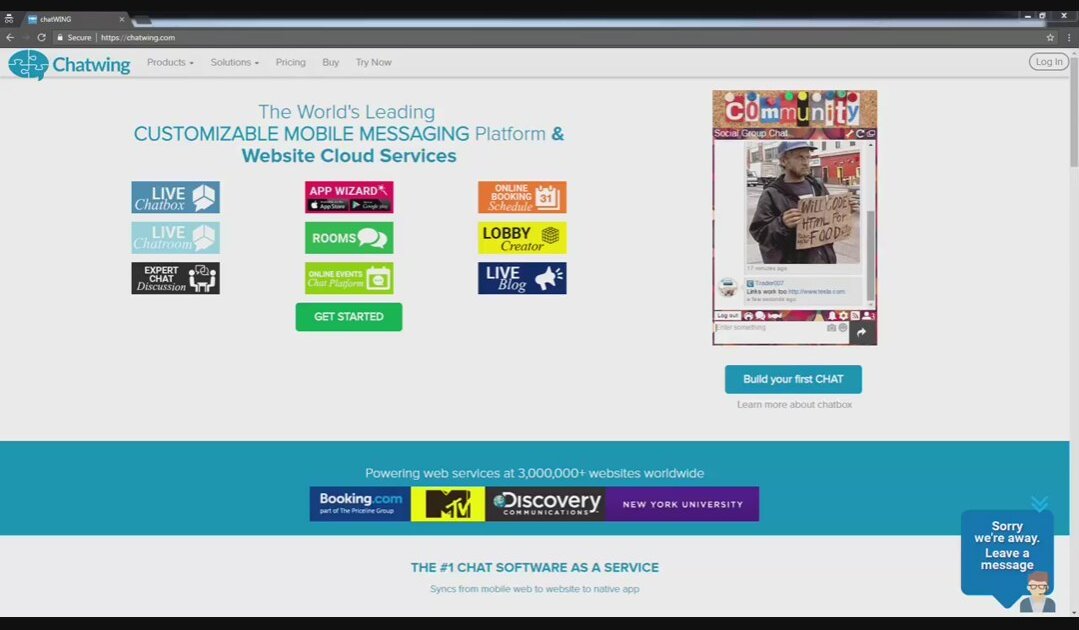Open the Buy page
Viewport: 1079px width, 630px height.
click(x=330, y=62)
